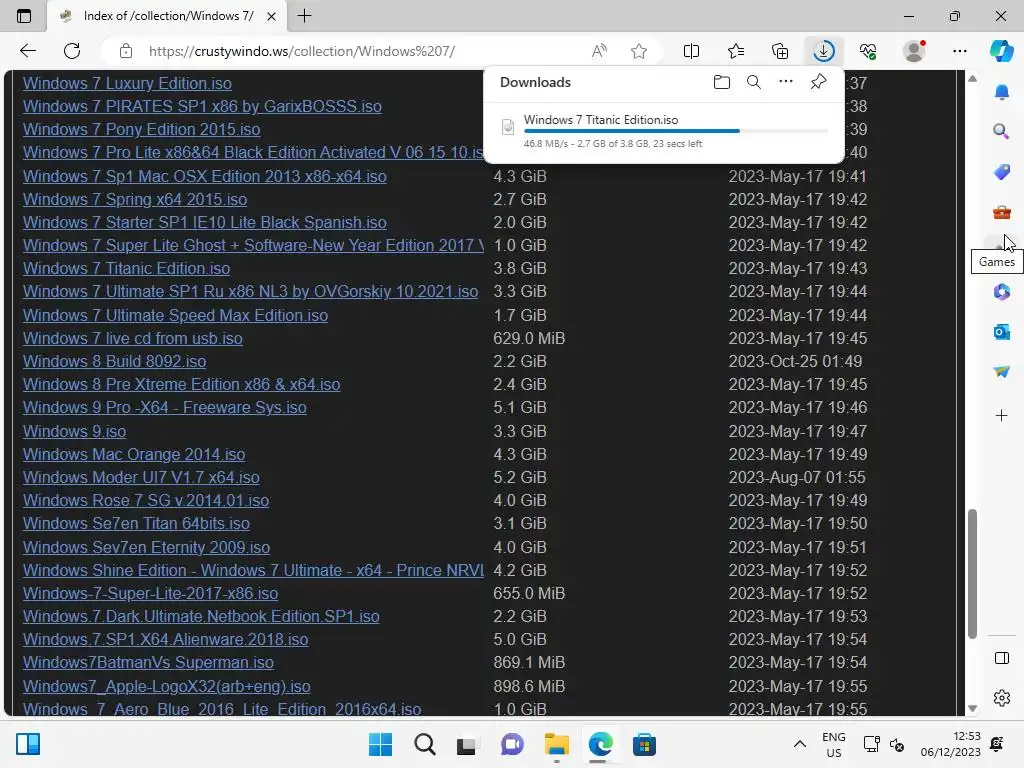Open sidebar notifications bell icon
Screen dimensions: 1024x768
pos(1001,92)
